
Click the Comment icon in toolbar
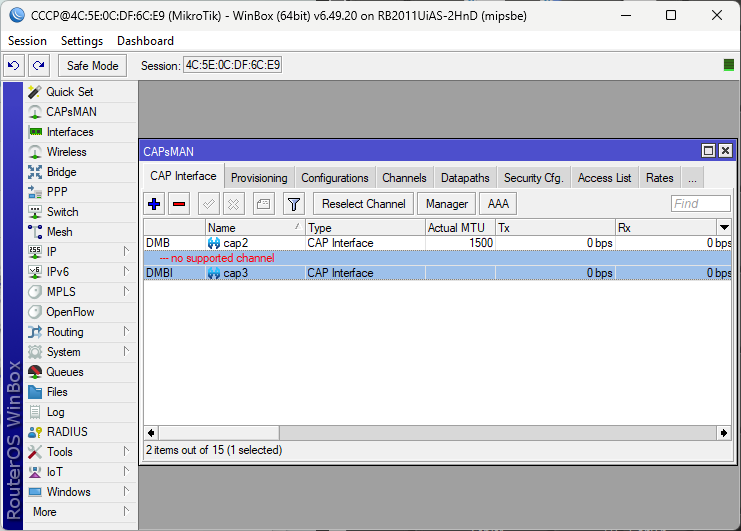coord(264,204)
